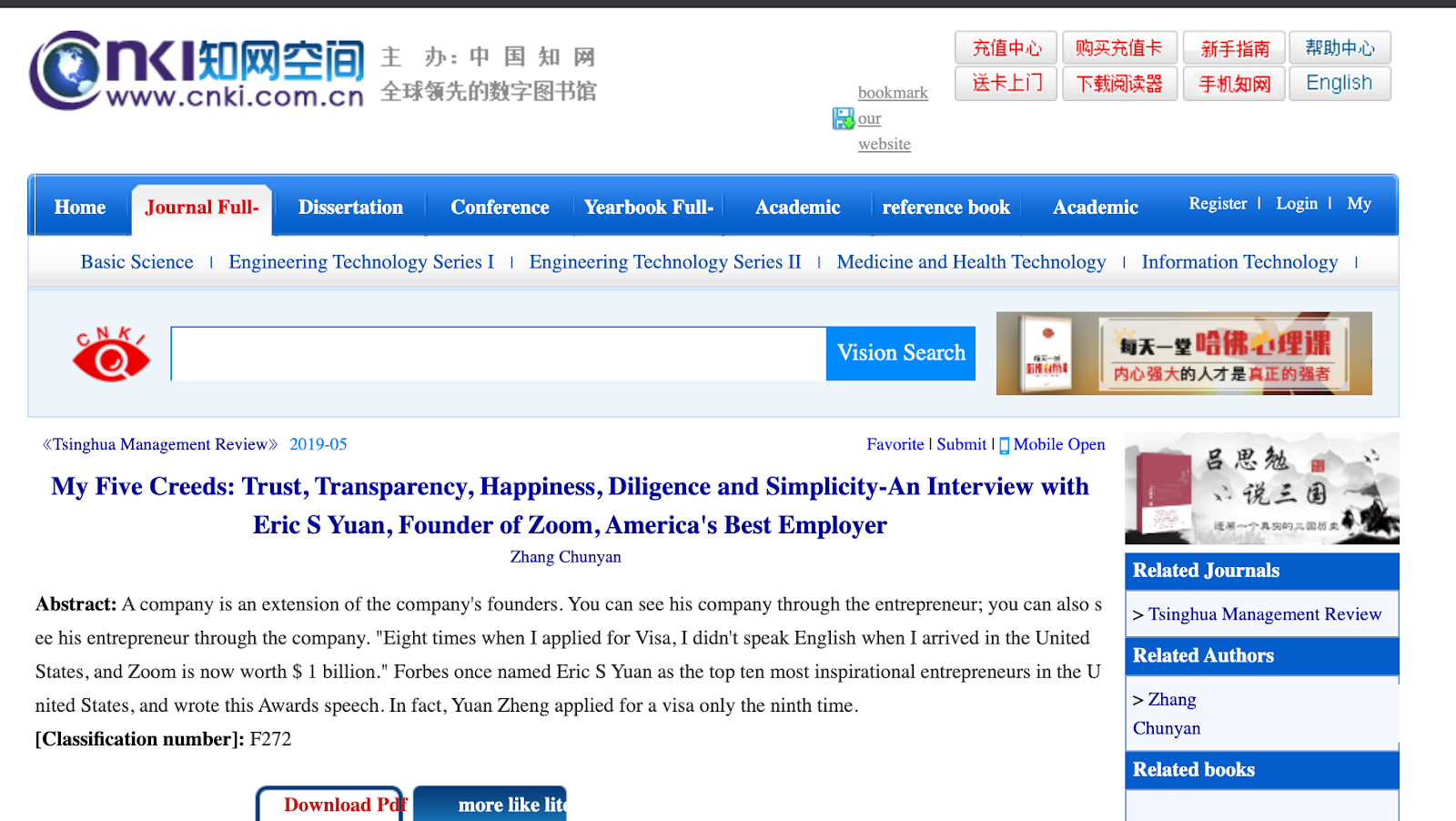The image size is (1456, 821).
Task: Click the Related Journals heading
Action: tap(1206, 571)
